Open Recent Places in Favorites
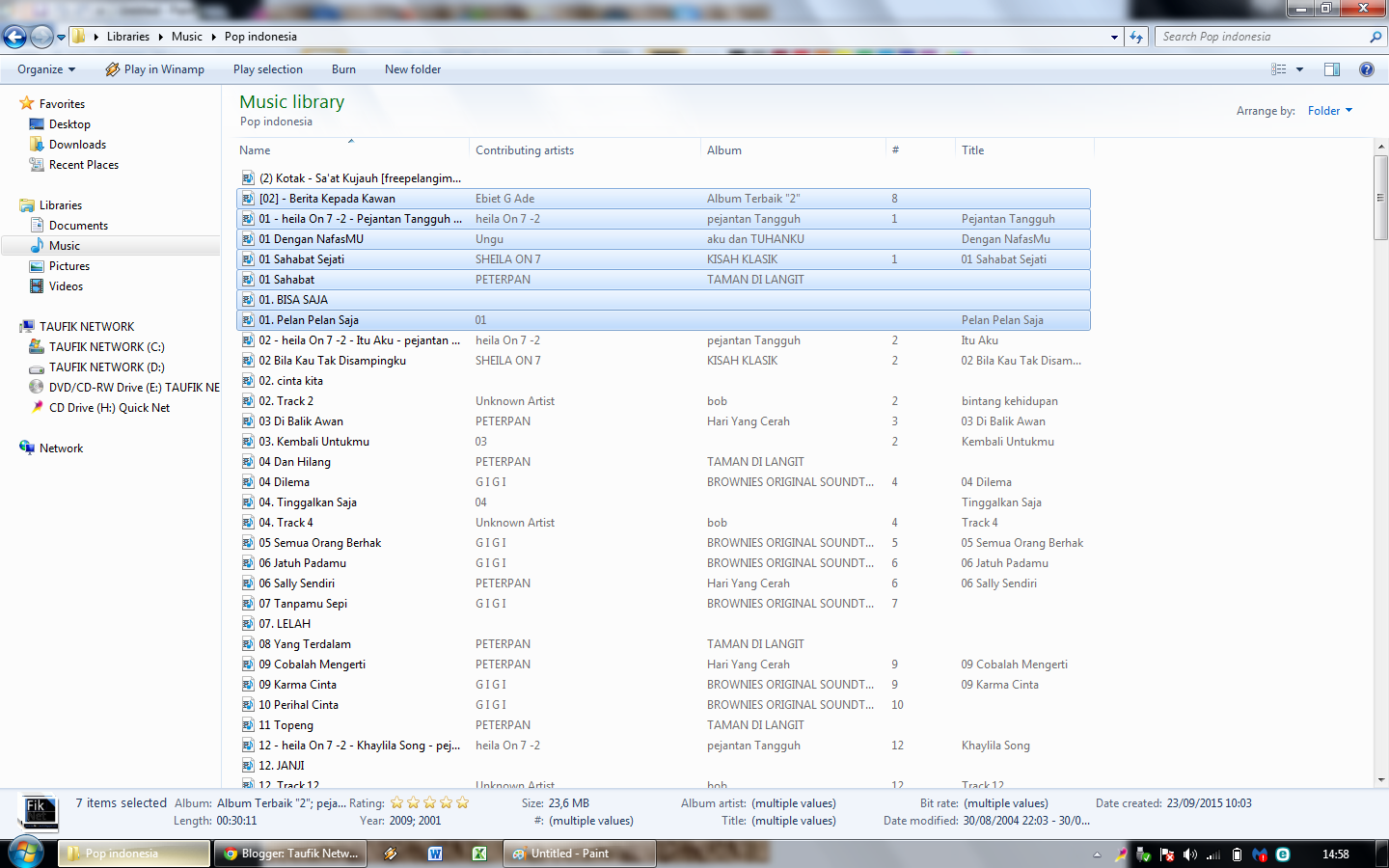This screenshot has height=868, width=1389. [84, 165]
